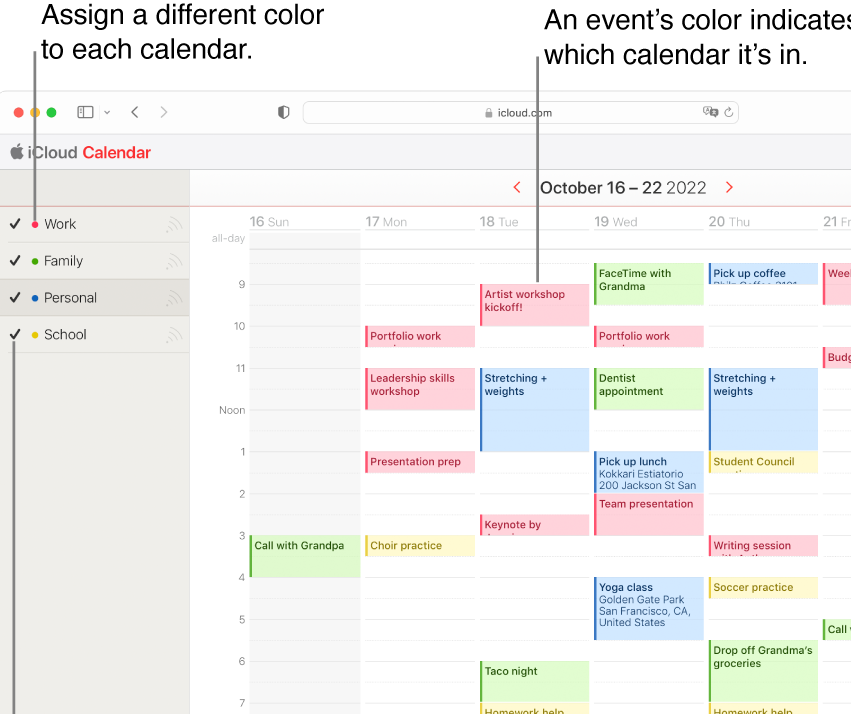Go to previous week with left arrow

pyautogui.click(x=517, y=187)
